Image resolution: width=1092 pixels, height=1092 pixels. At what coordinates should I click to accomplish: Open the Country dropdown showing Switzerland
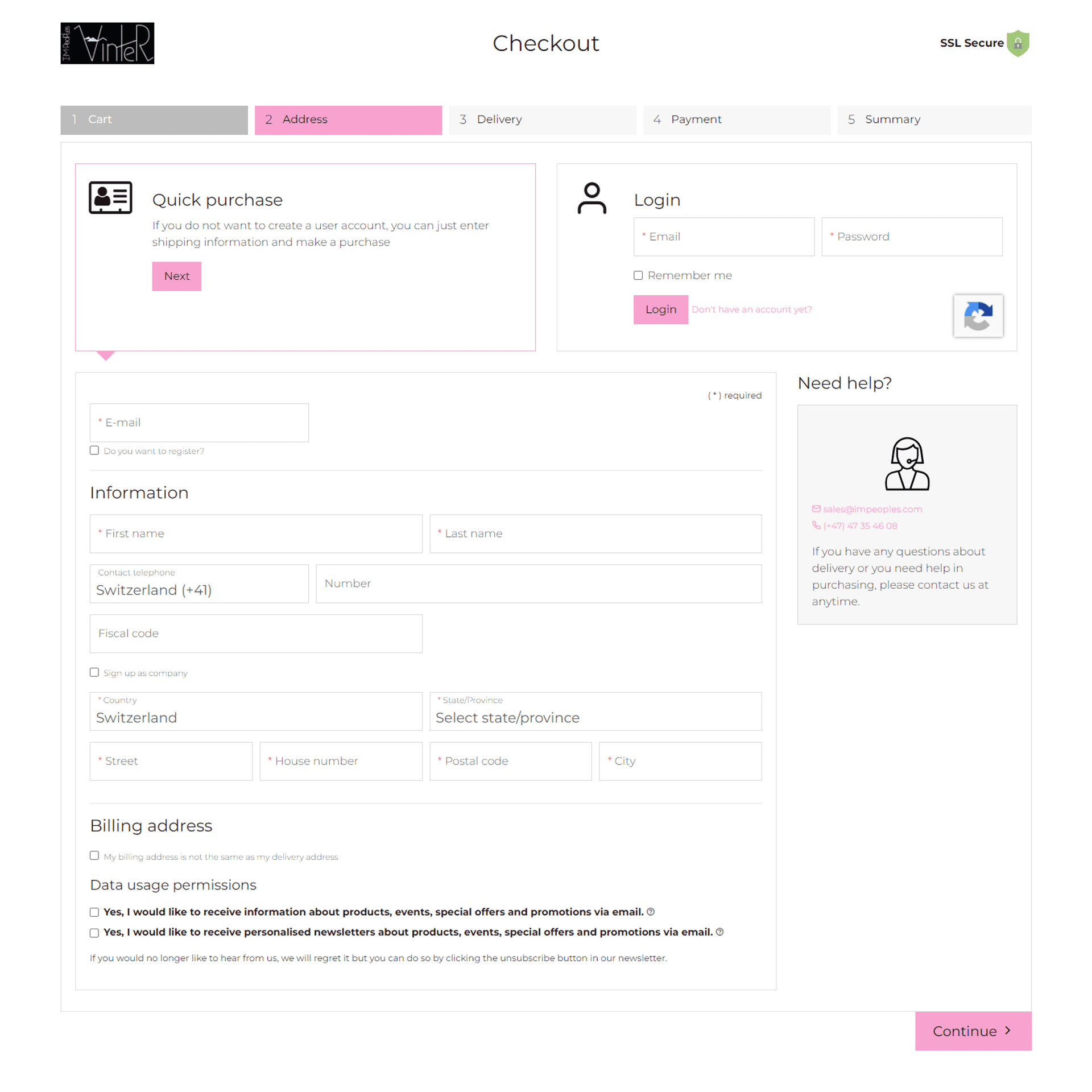coord(256,711)
